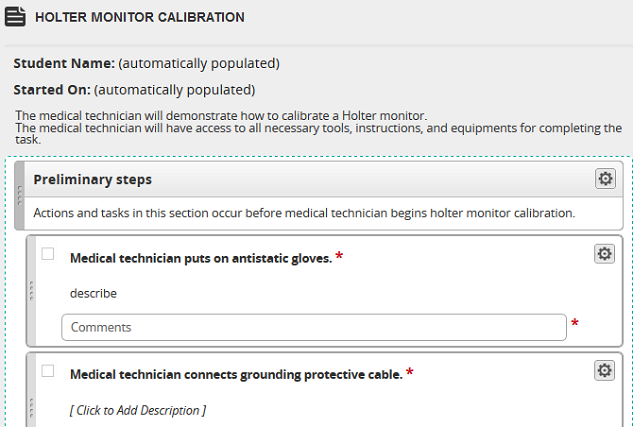This screenshot has height=429, width=635.
Task: Click to Add Description for grounding cable
Action: coord(138,410)
